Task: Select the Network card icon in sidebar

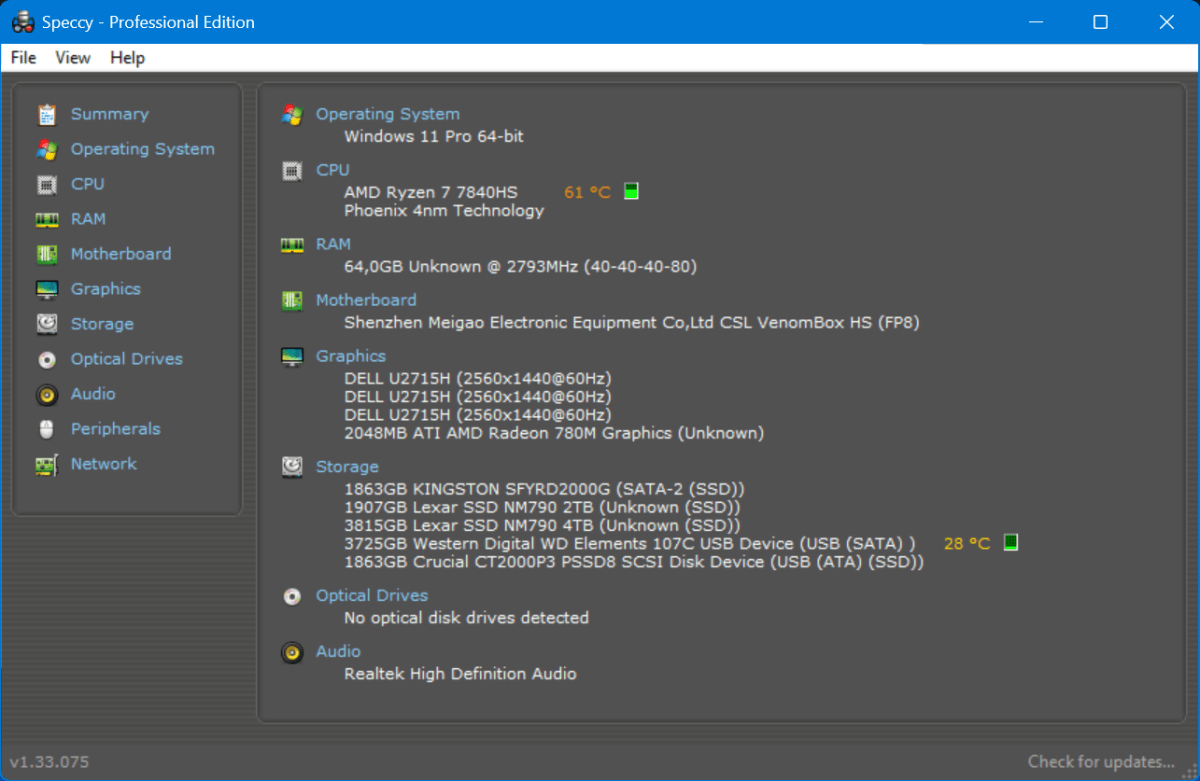Action: [47, 465]
